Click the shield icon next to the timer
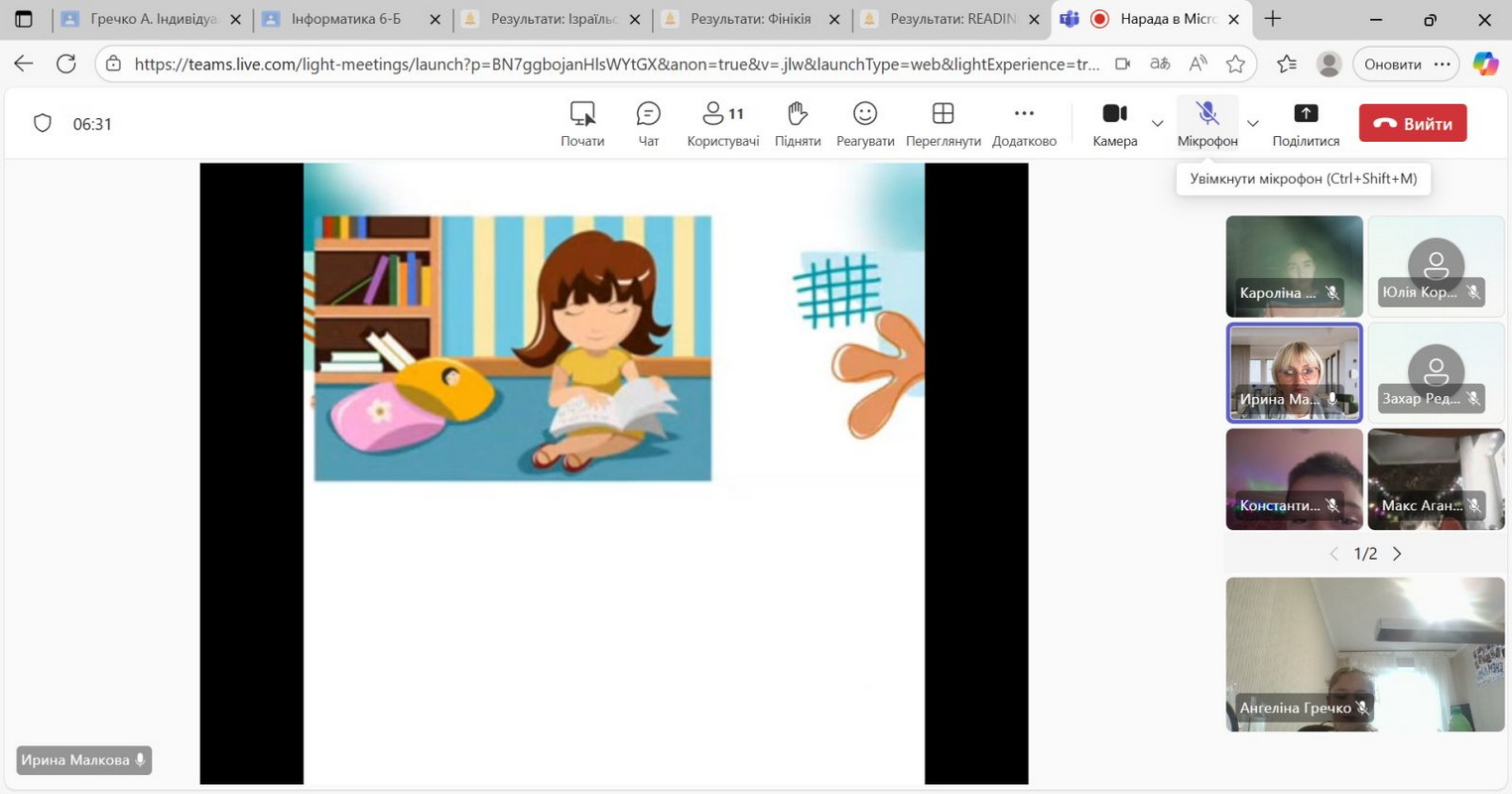Image resolution: width=1512 pixels, height=794 pixels. pyautogui.click(x=43, y=124)
